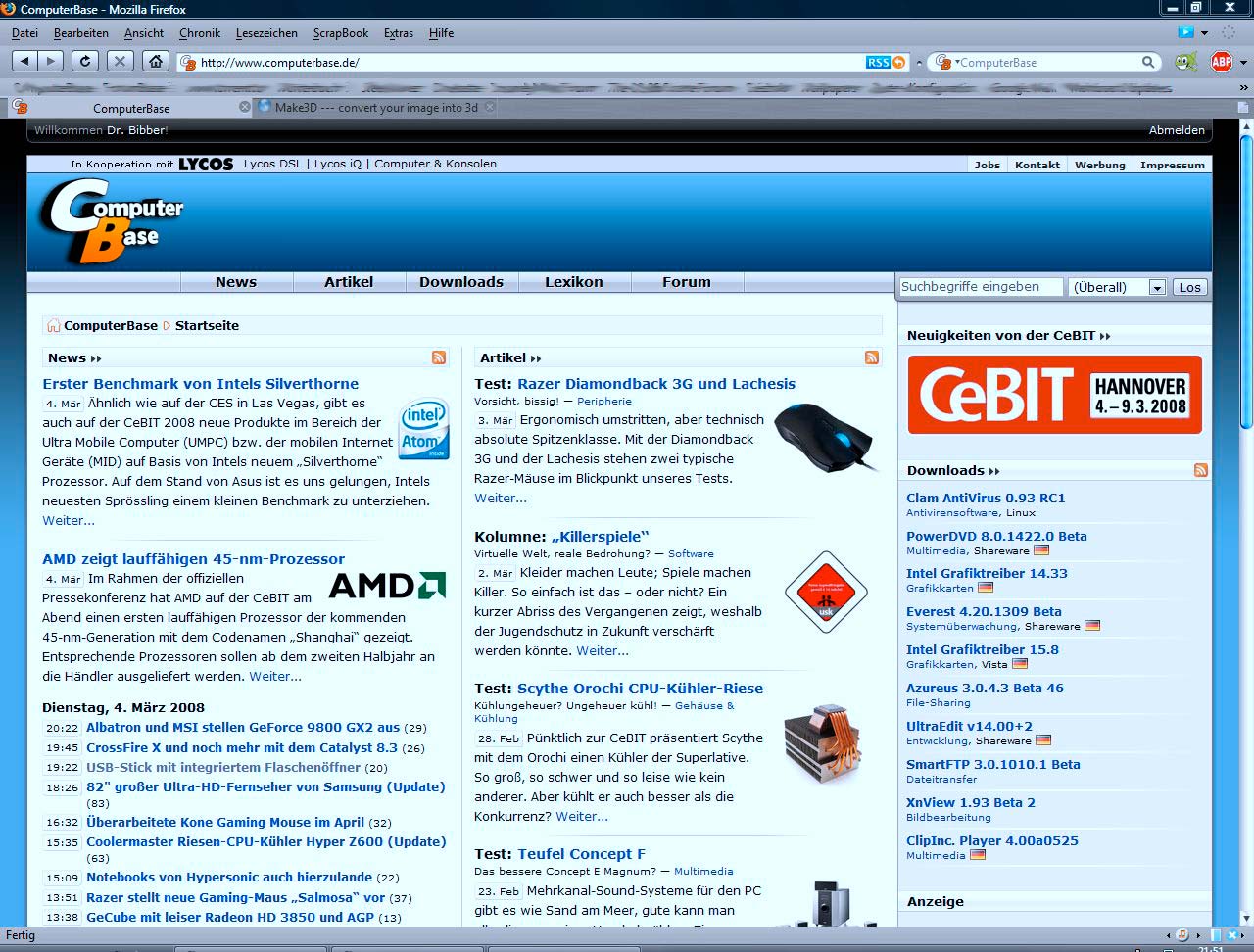Click the Razer mouse thumbnail
Screen dimensions: 1254x952
(824, 437)
